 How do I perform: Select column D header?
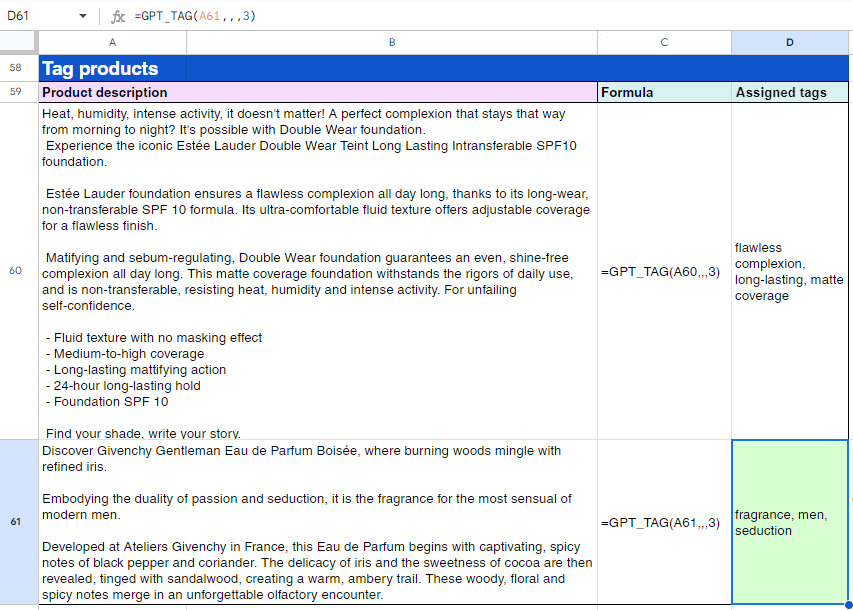click(789, 42)
